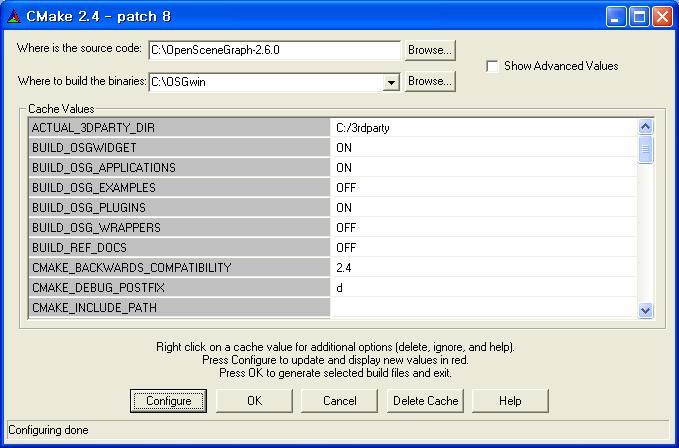Click OK to generate build files
Screen dimensions: 679x448
[x=254, y=401]
